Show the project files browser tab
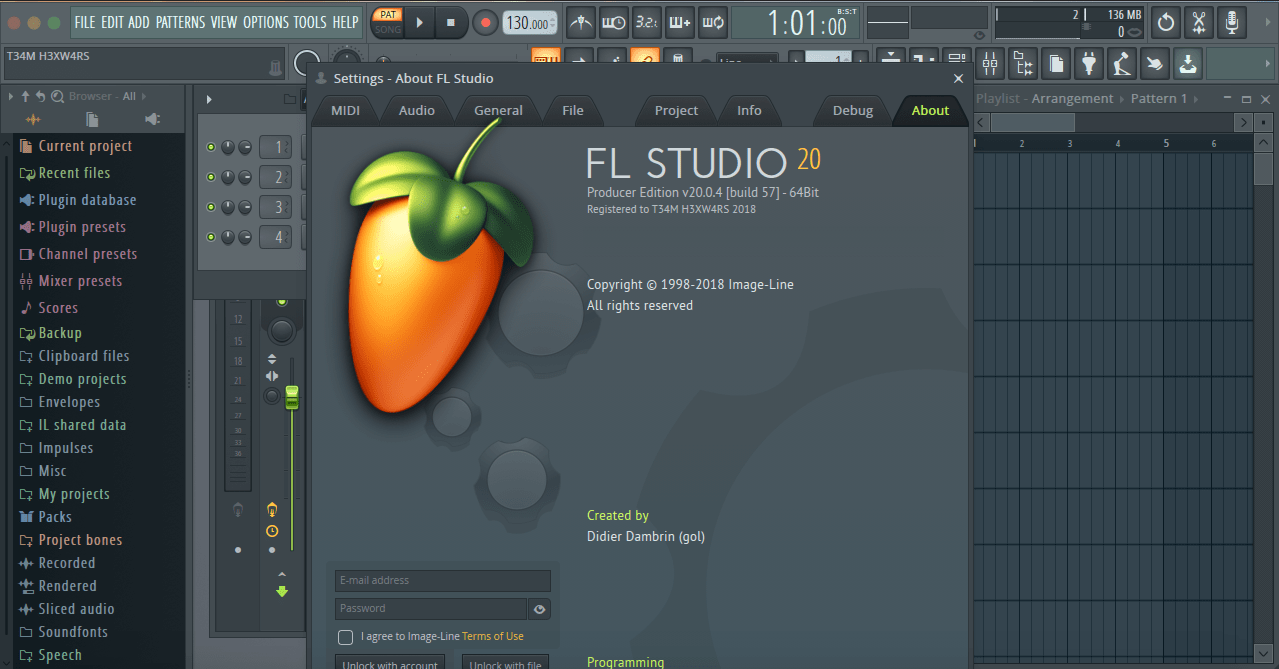This screenshot has height=669, width=1279. [x=92, y=119]
